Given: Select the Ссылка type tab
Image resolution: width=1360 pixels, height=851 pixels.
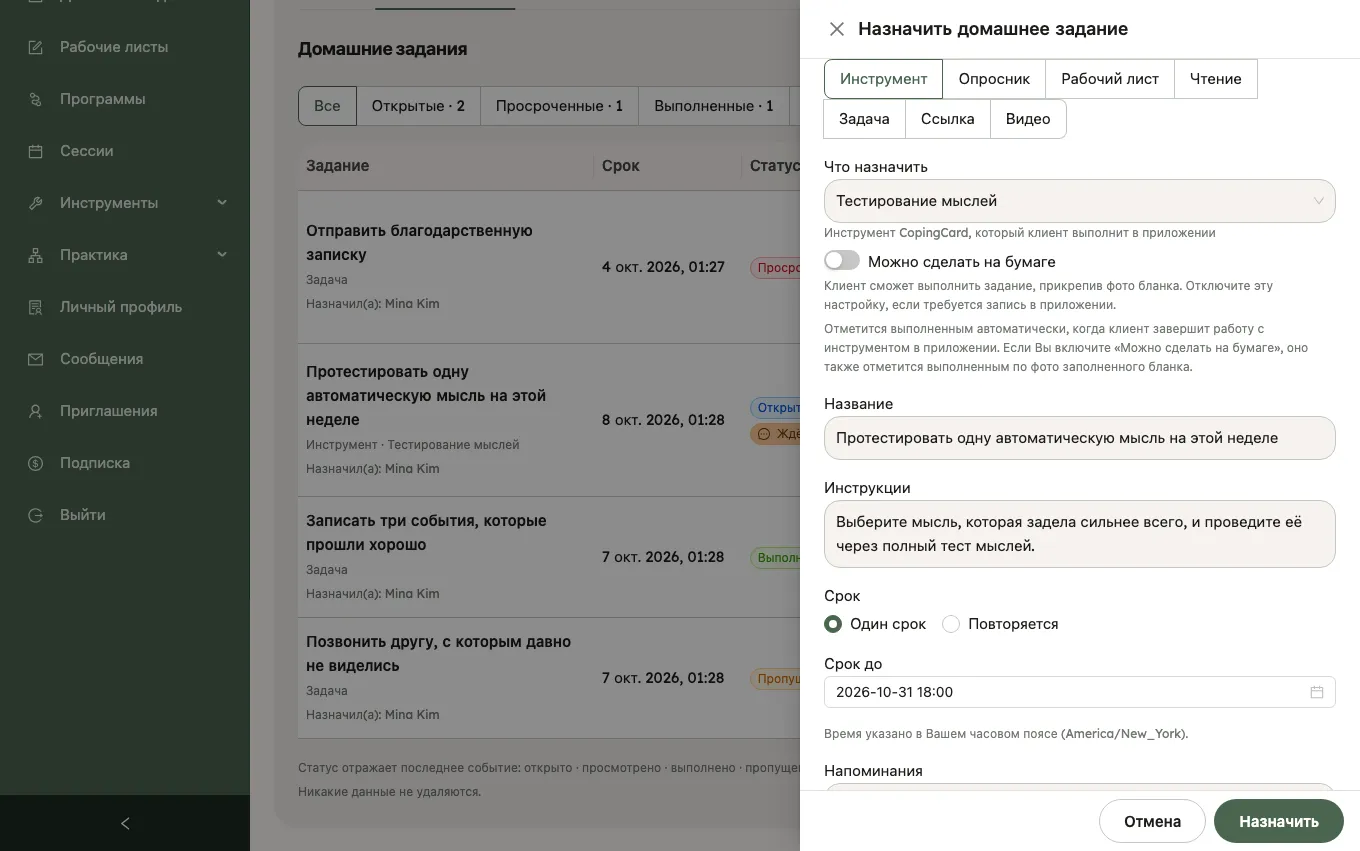Looking at the screenshot, I should click(x=948, y=119).
